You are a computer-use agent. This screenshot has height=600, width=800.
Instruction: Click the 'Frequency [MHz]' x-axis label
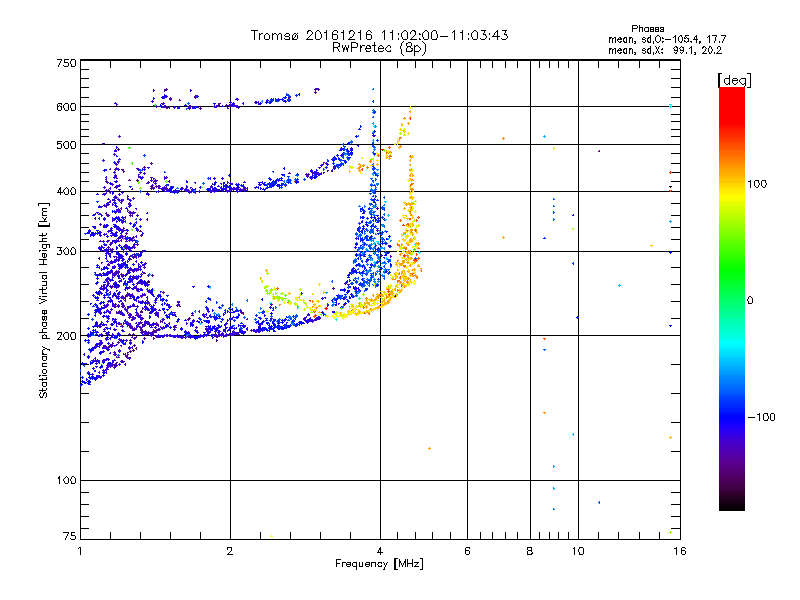click(379, 564)
